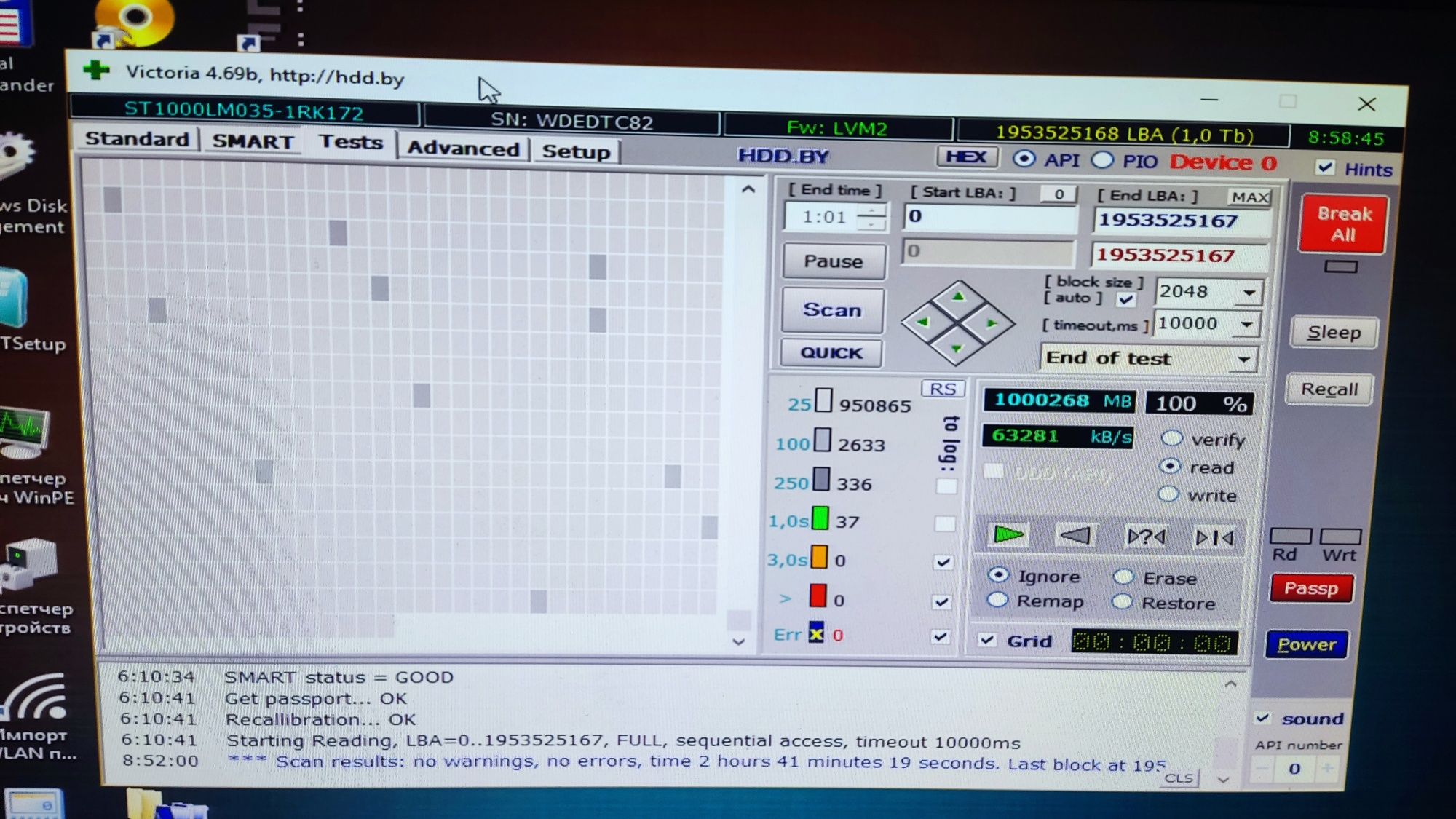Click the End time spinner arrows
Image resolution: width=1456 pixels, height=819 pixels.
(871, 217)
